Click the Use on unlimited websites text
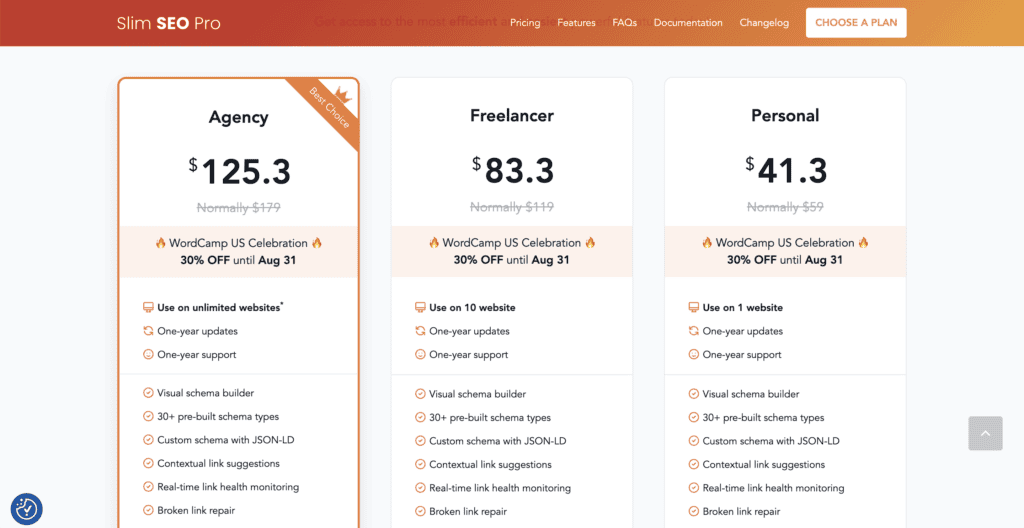 coord(219,307)
